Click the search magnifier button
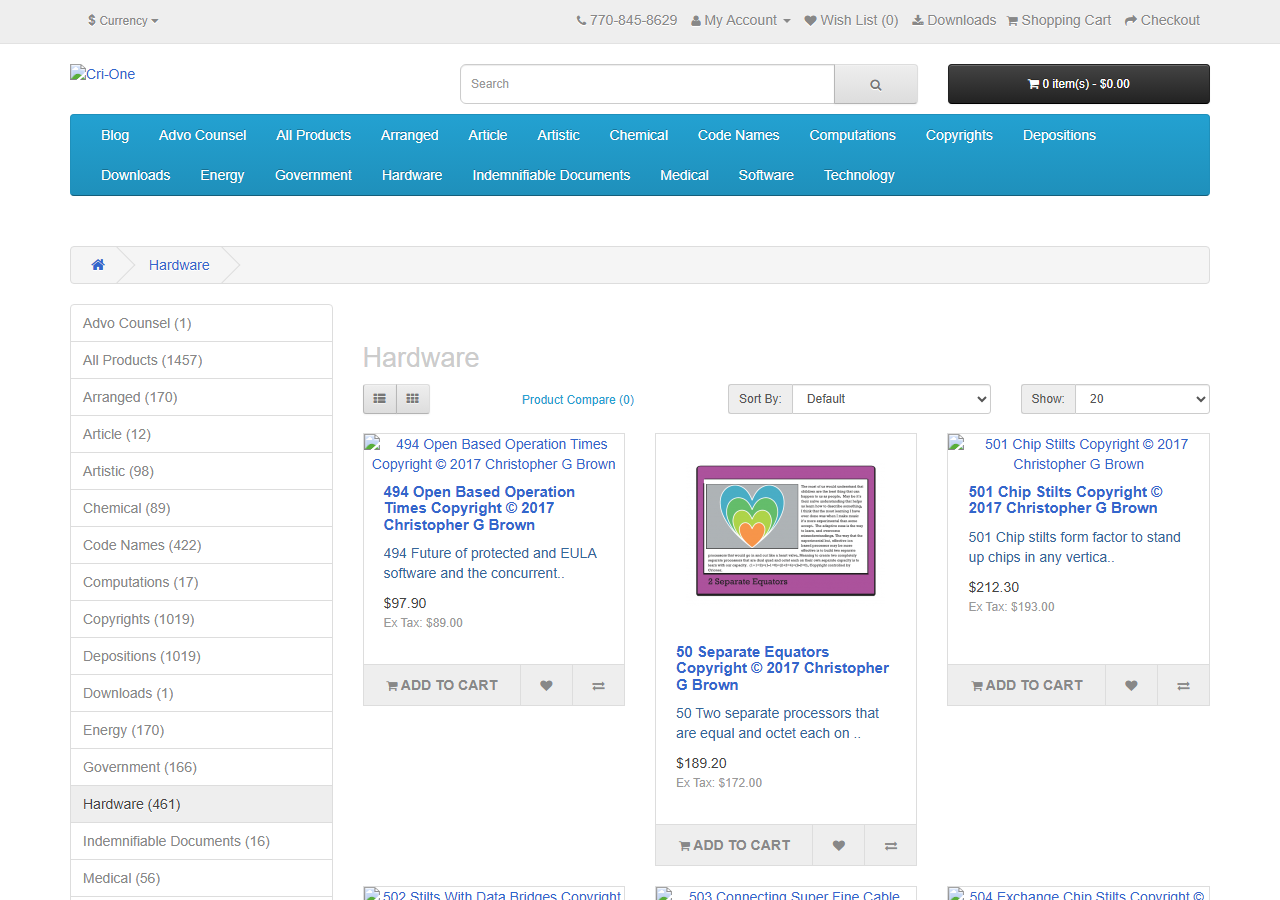This screenshot has width=1280, height=900. click(875, 84)
